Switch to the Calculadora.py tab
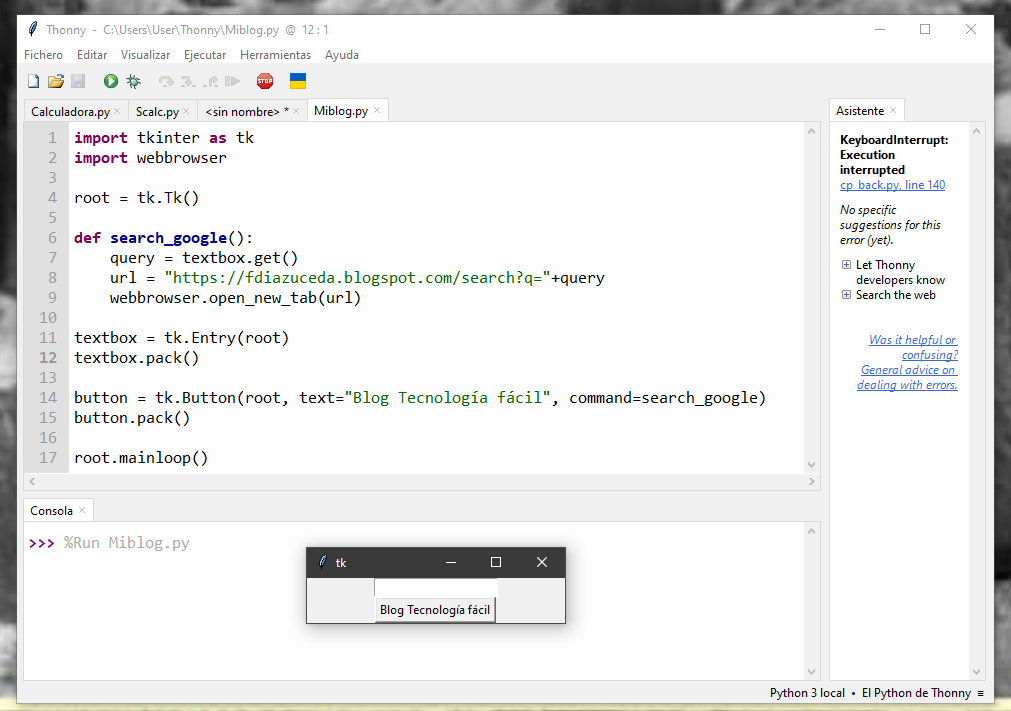This screenshot has width=1011, height=711. coord(70,112)
